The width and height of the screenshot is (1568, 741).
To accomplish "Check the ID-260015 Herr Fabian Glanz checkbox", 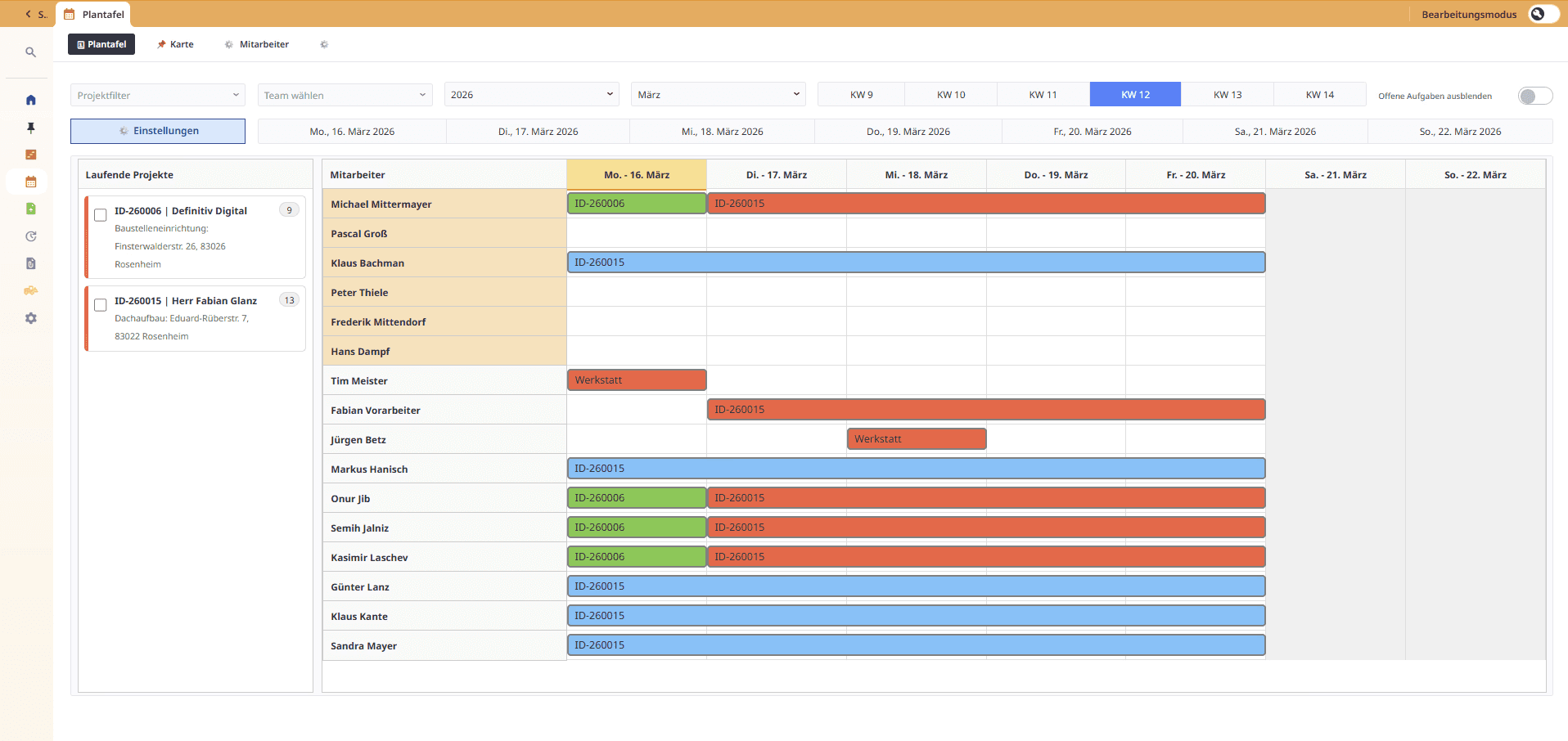I will point(101,305).
